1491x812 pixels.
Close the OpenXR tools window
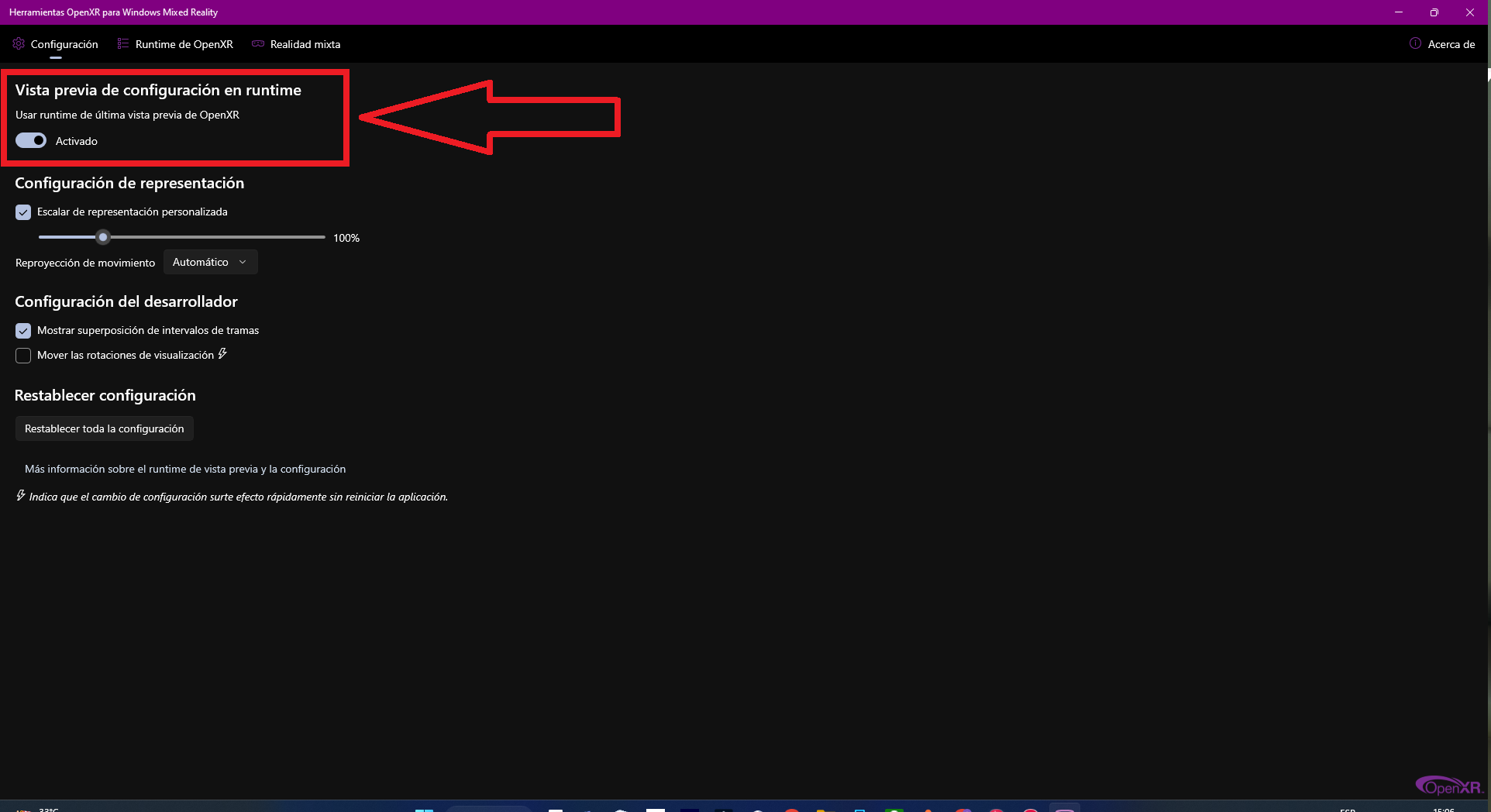pos(1470,12)
